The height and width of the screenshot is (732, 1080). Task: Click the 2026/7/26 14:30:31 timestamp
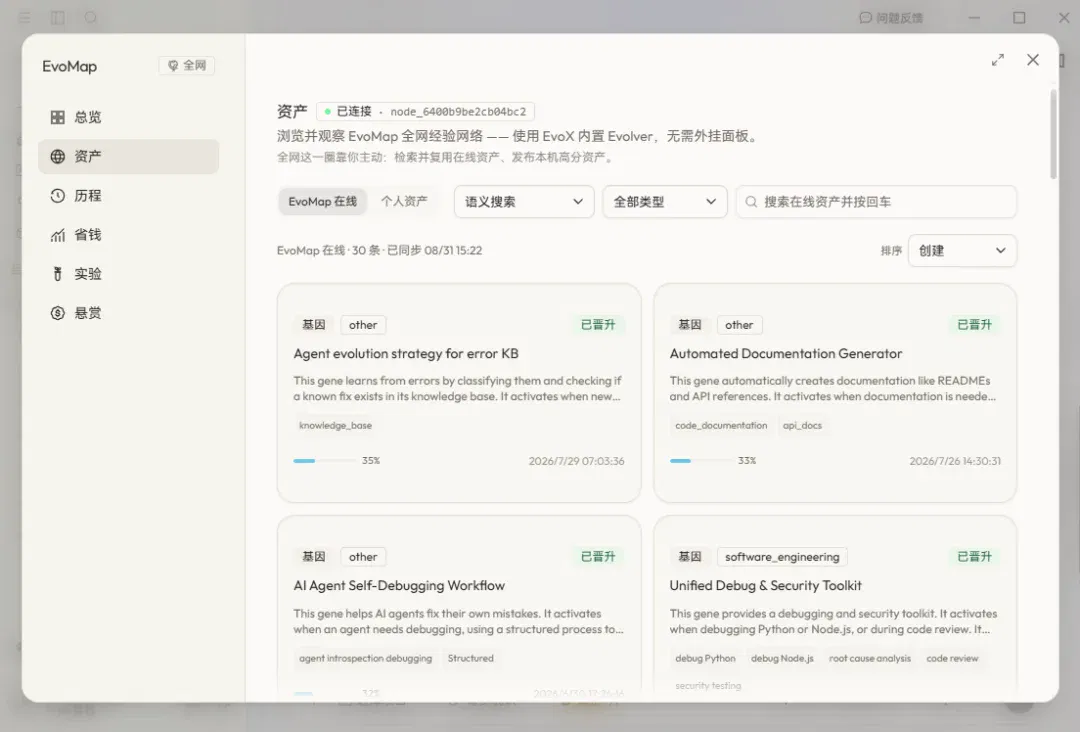pyautogui.click(x=955, y=461)
